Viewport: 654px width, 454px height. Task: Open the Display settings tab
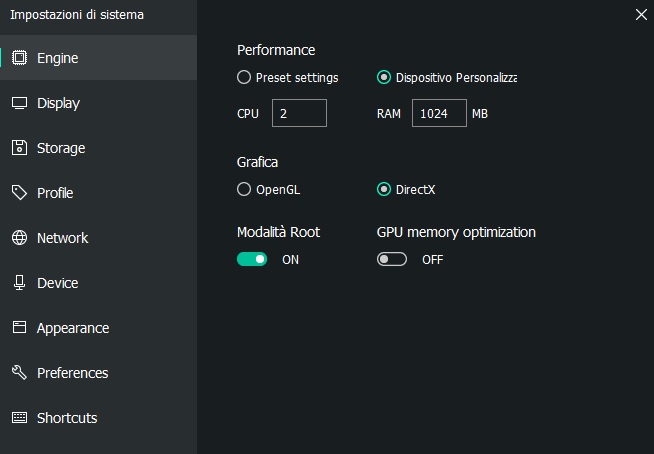tap(58, 103)
